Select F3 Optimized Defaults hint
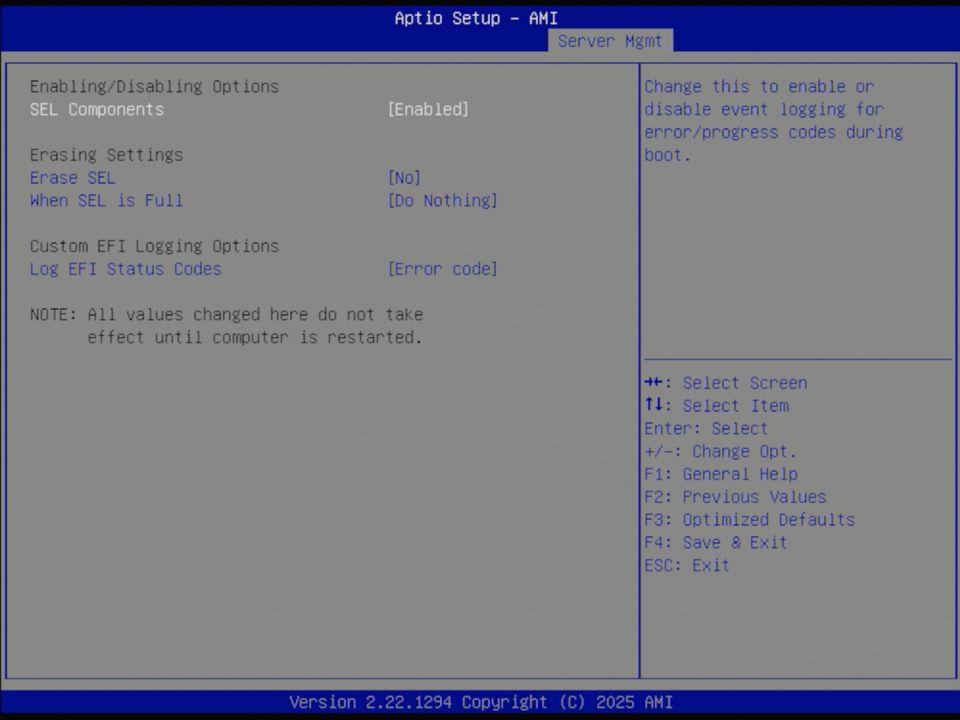This screenshot has width=960, height=720. point(748,519)
